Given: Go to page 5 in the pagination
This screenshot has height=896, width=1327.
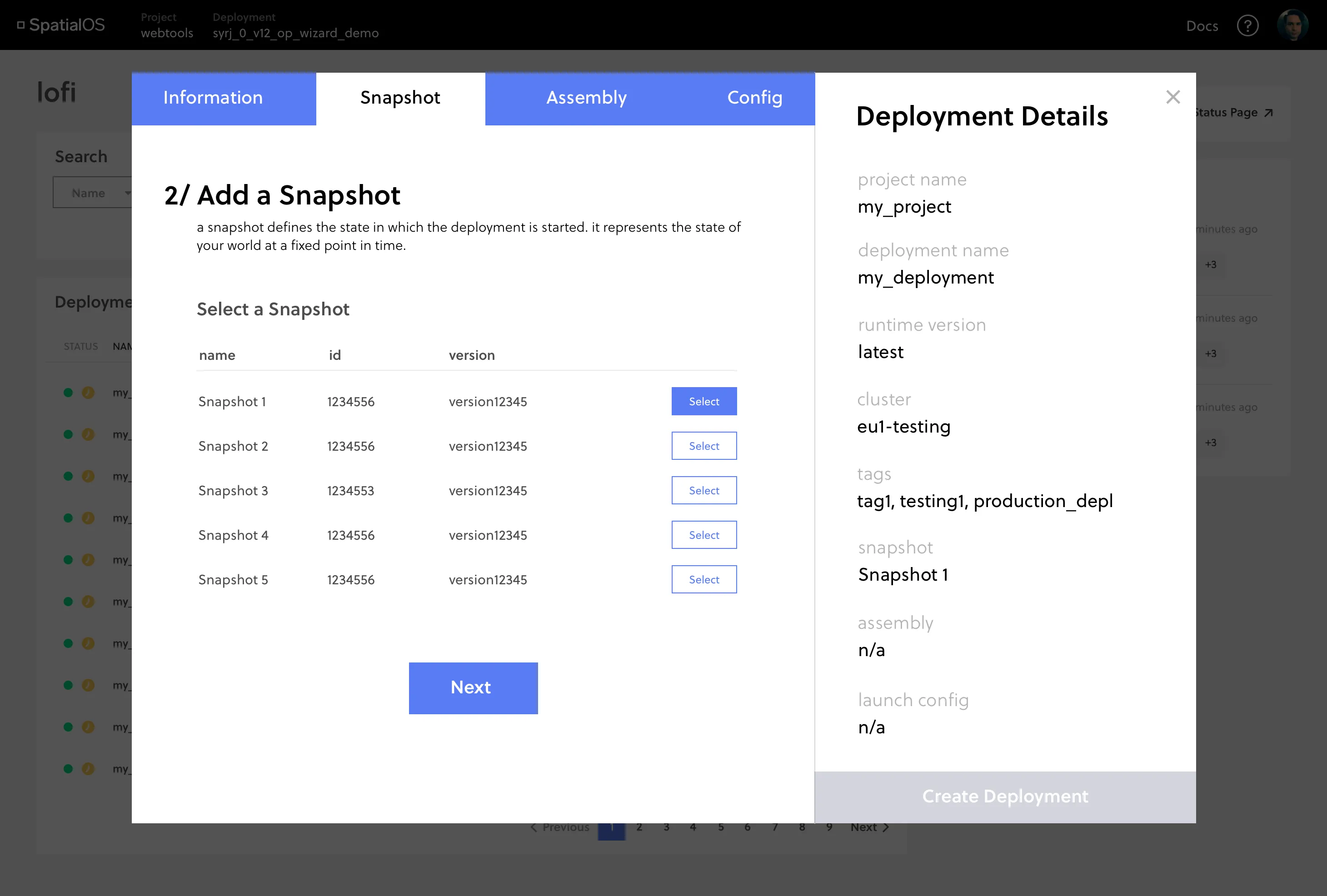Looking at the screenshot, I should click(721, 827).
